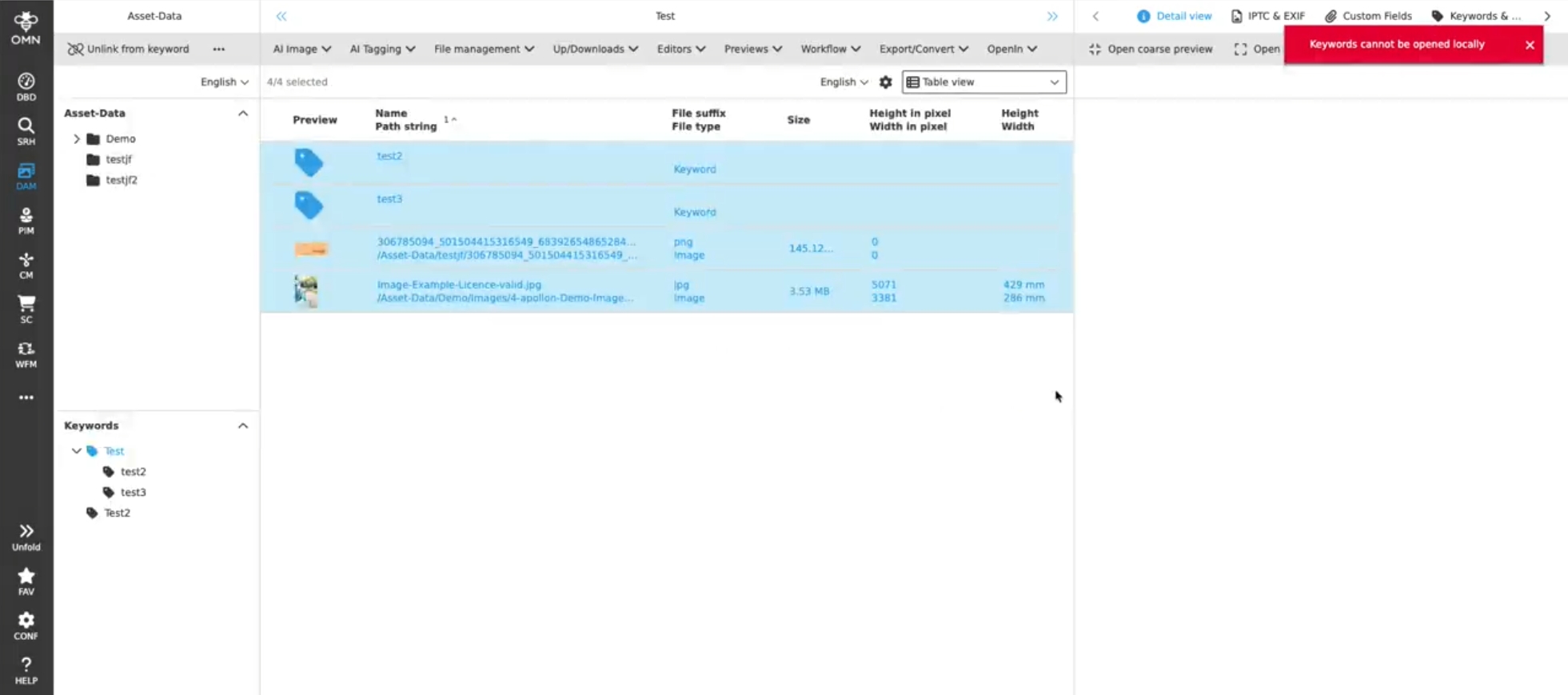Open the Table view dropdown
The width and height of the screenshot is (1568, 695).
983,82
